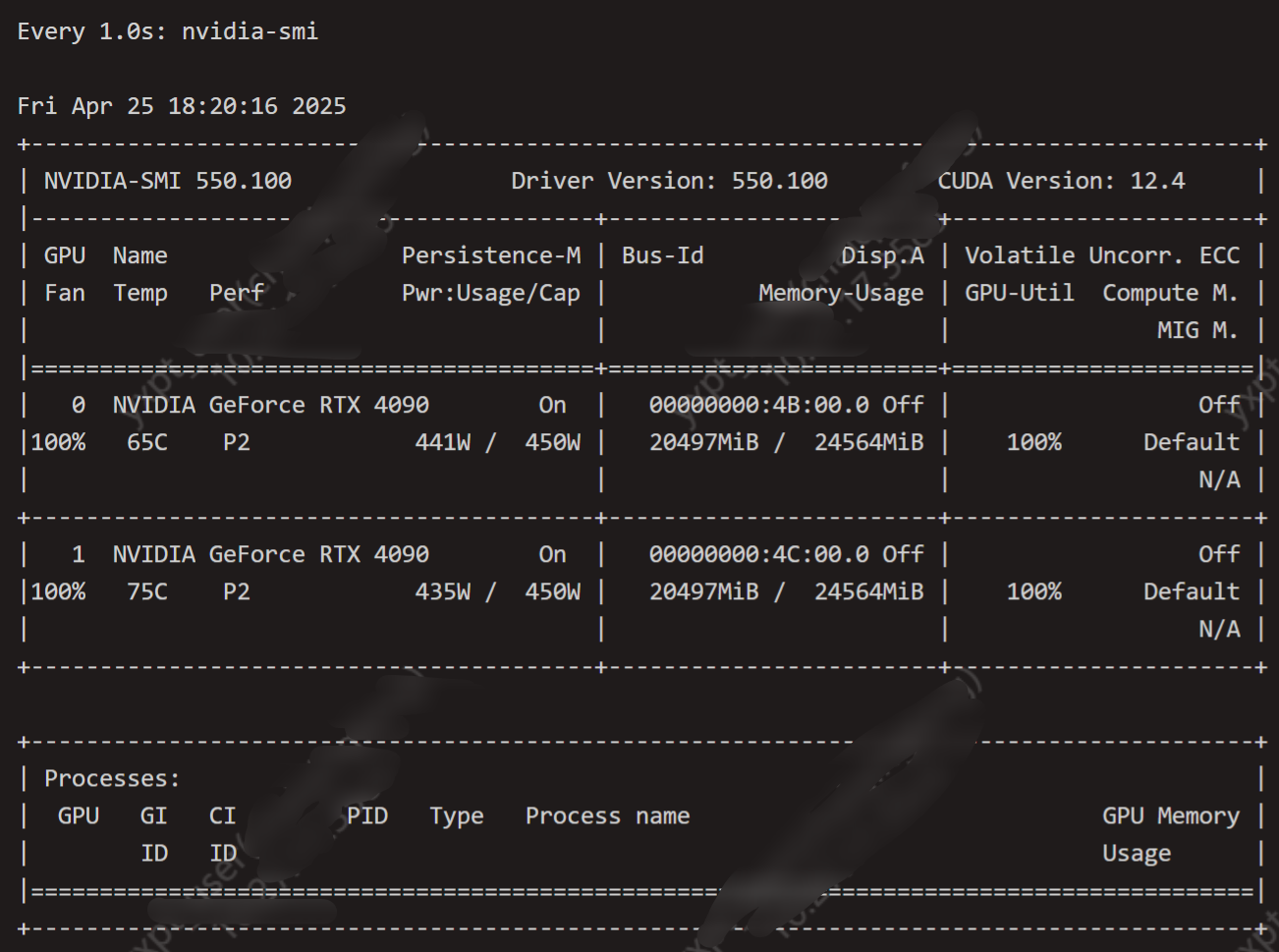Click the 'Temp' column header
The width and height of the screenshot is (1279, 952).
coord(140,293)
